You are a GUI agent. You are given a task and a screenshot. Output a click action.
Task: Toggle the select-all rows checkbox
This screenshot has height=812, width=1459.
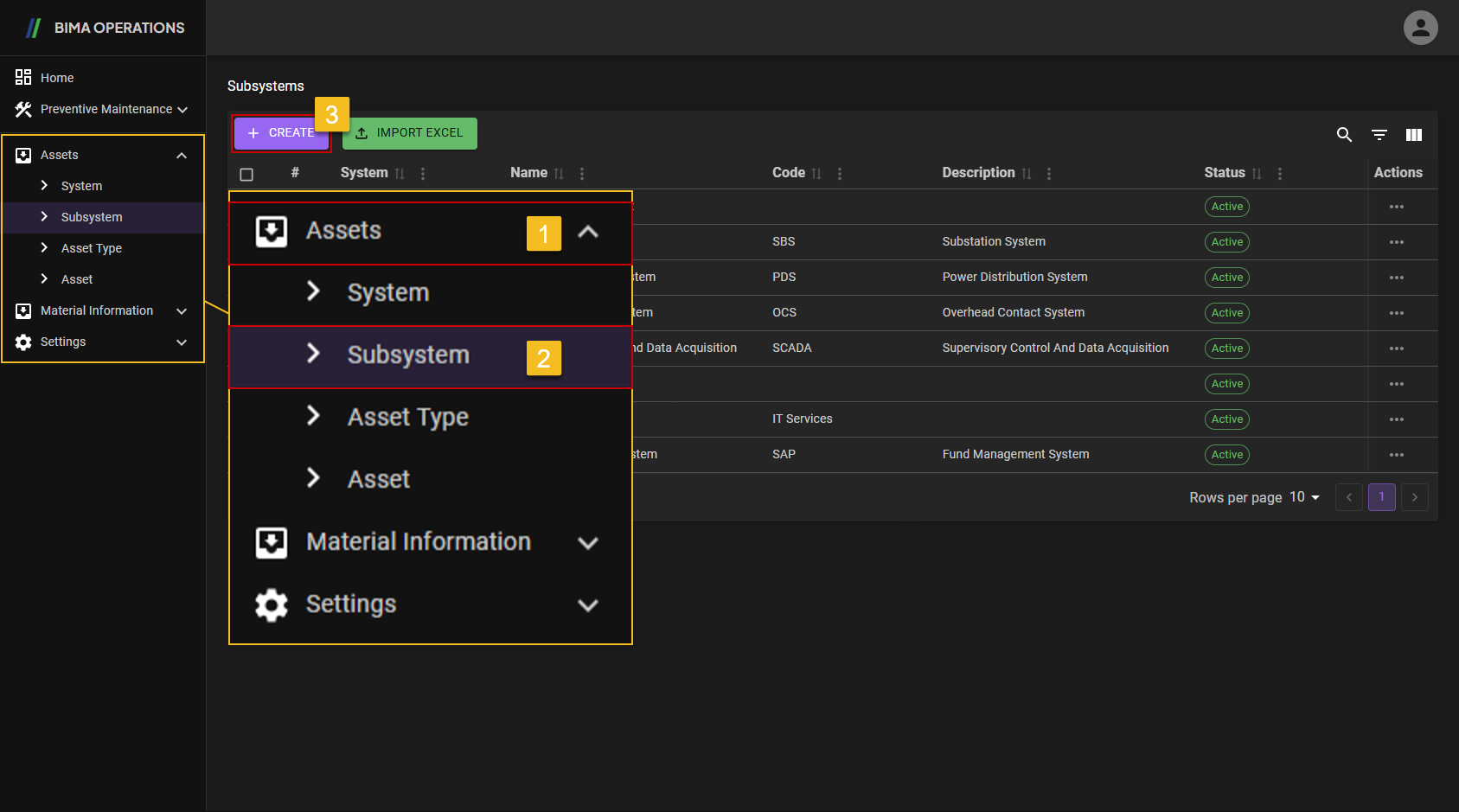pyautogui.click(x=246, y=174)
